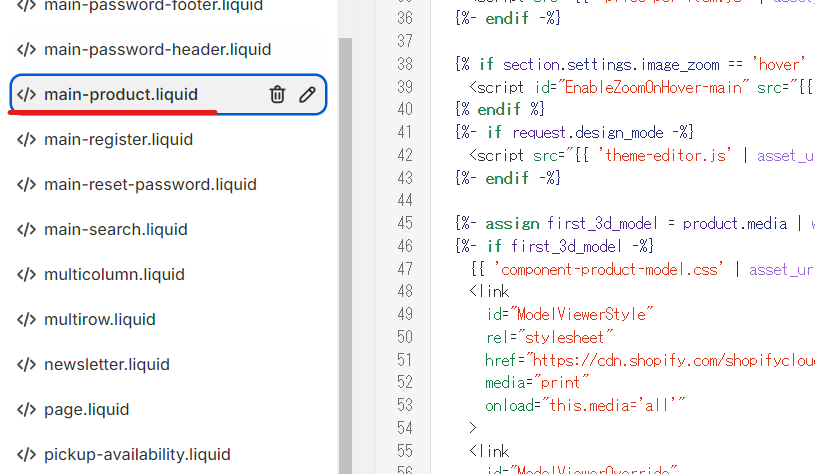The width and height of the screenshot is (815, 474).
Task: Click 'theme-editor.js' string on line 42
Action: 665,155
